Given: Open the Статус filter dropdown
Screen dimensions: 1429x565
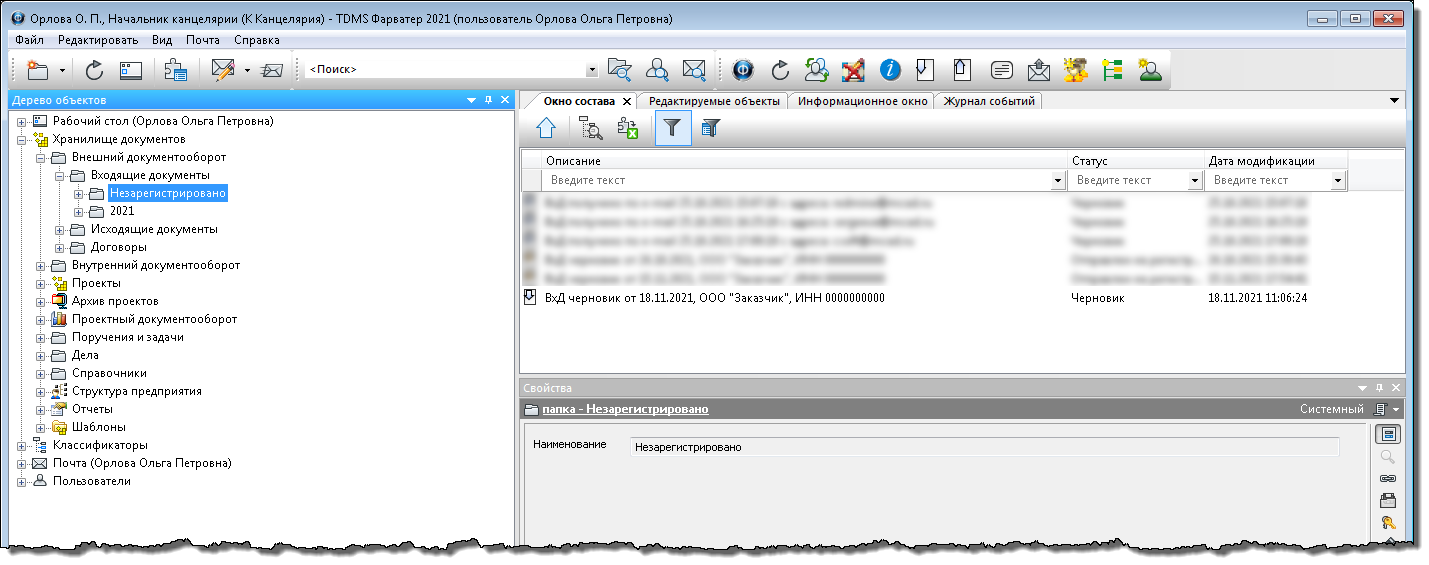Looking at the screenshot, I should coord(1194,181).
